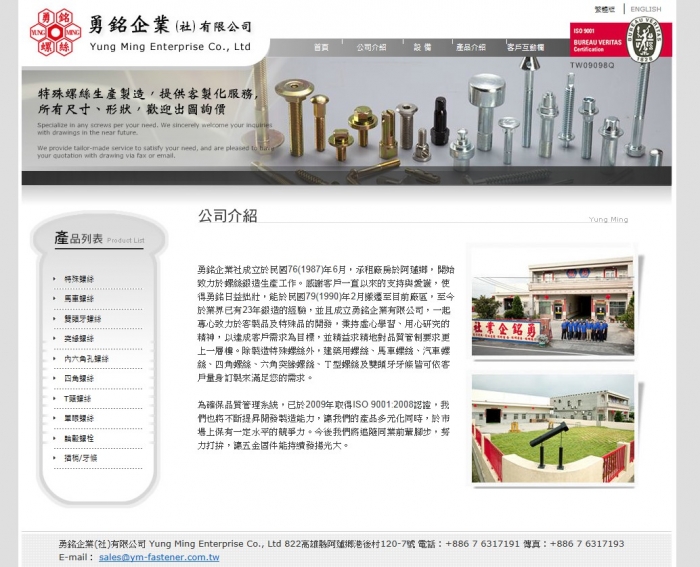The image size is (700, 567).
Task: Switch site language to ENGLISH
Action: click(646, 9)
